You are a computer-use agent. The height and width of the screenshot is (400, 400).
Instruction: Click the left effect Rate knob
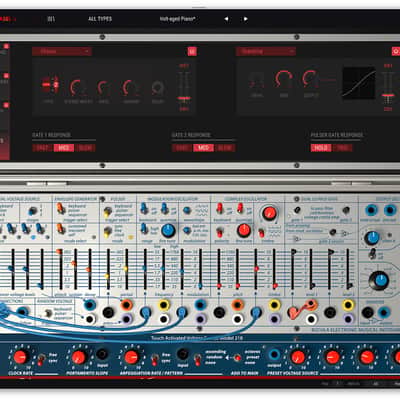tap(104, 87)
